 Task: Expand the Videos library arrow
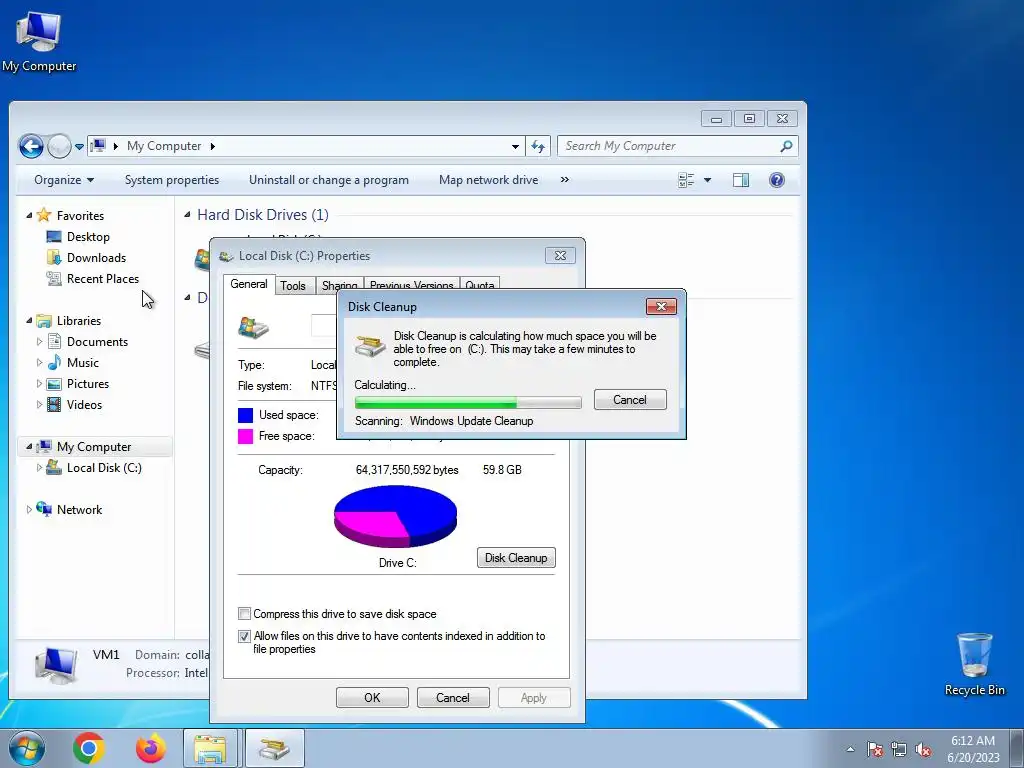(39, 404)
